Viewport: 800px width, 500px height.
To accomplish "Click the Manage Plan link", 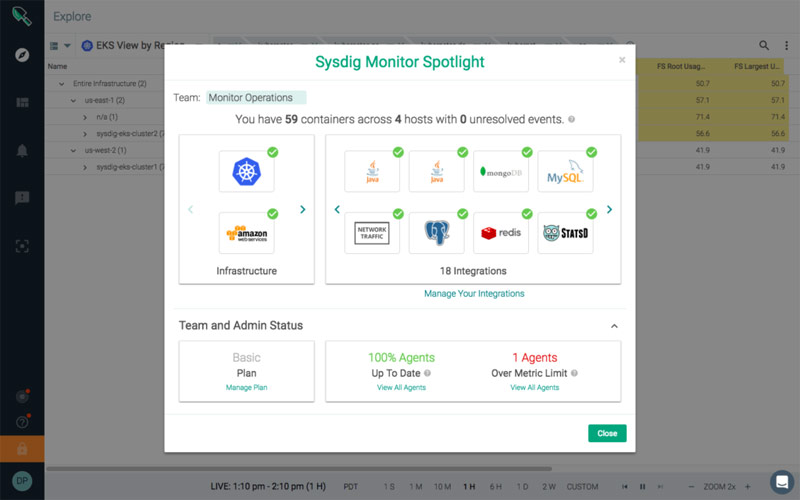I will 246,387.
